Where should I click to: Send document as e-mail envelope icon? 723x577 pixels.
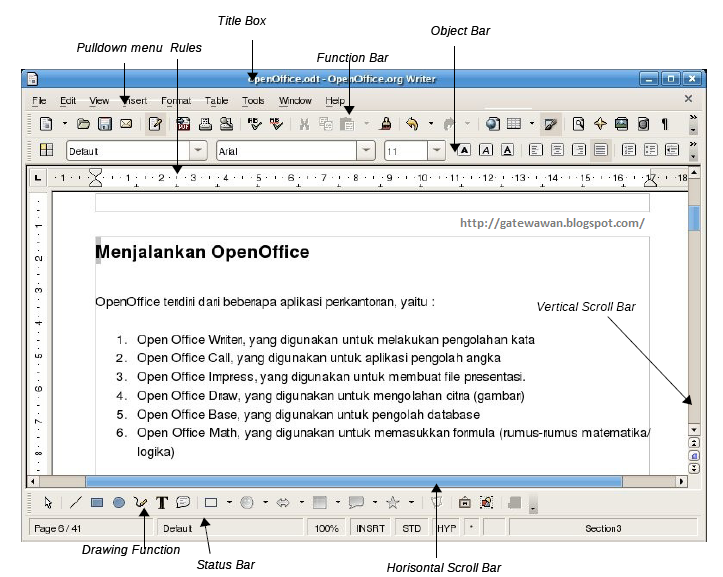pos(126,124)
